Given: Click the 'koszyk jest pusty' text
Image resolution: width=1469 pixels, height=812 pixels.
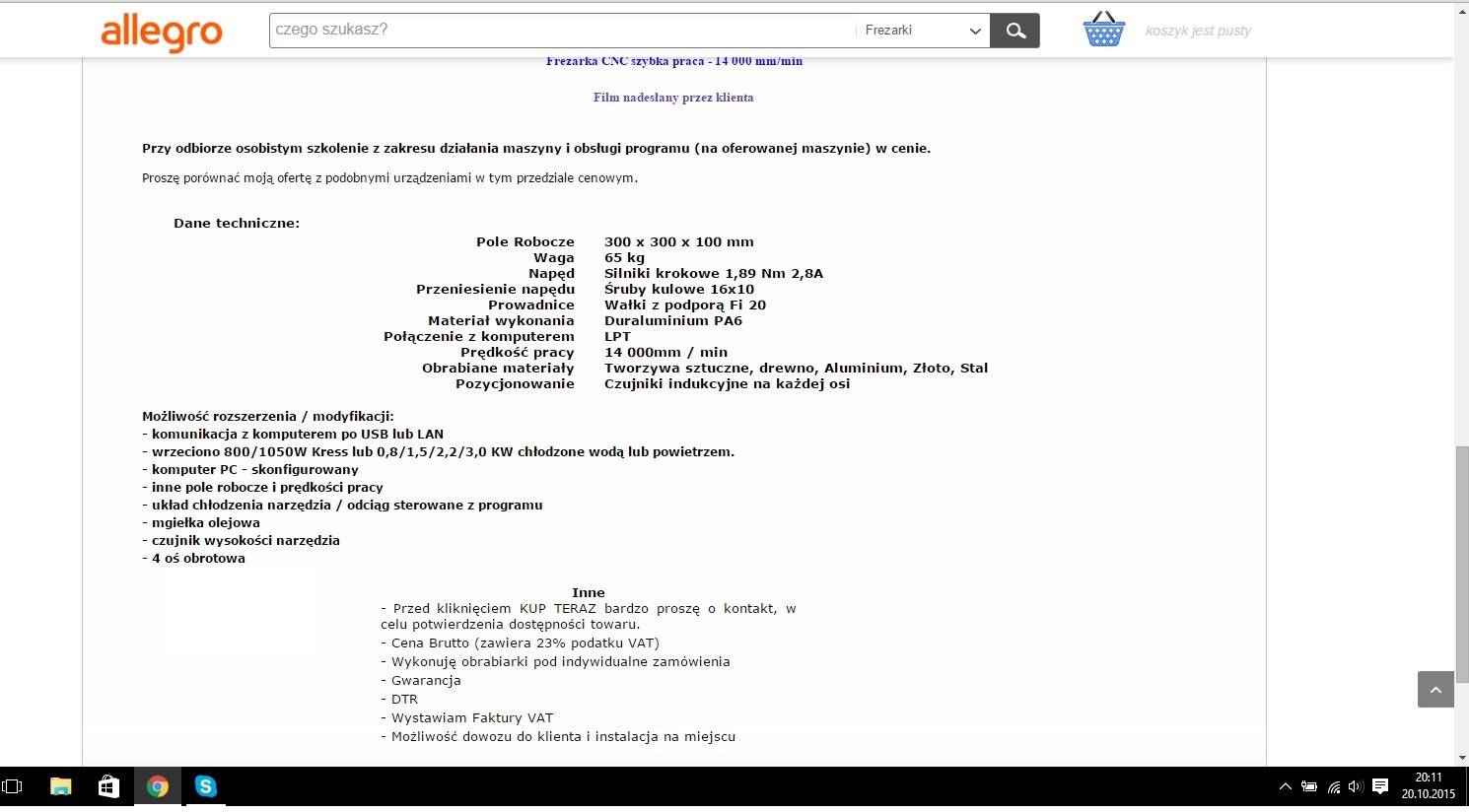Looking at the screenshot, I should click(1198, 31).
